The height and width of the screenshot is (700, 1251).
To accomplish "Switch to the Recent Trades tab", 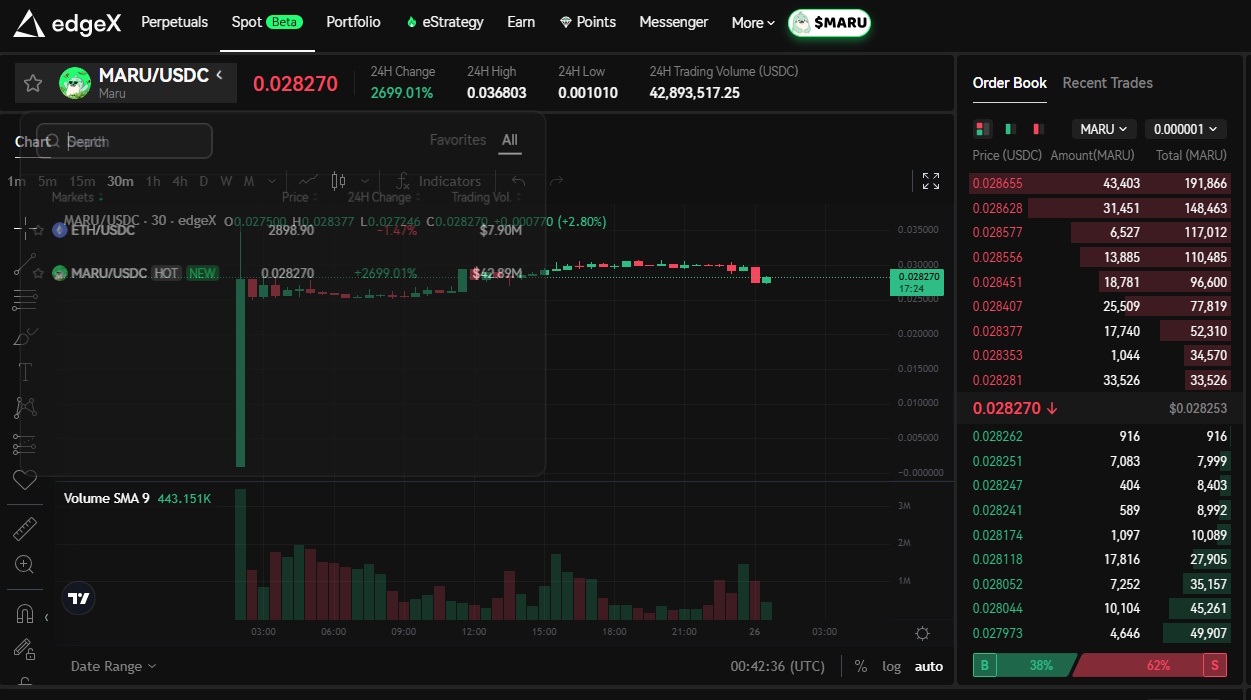I will (x=1107, y=83).
